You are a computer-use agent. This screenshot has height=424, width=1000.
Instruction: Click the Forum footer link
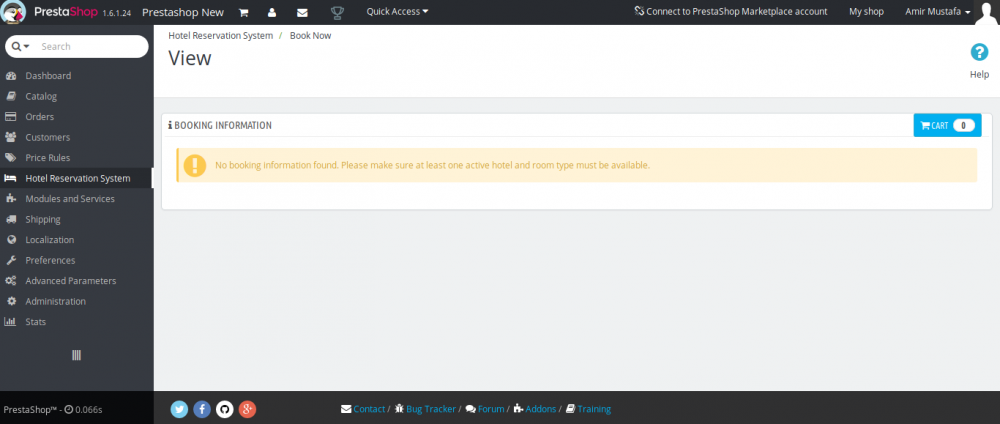pos(485,409)
